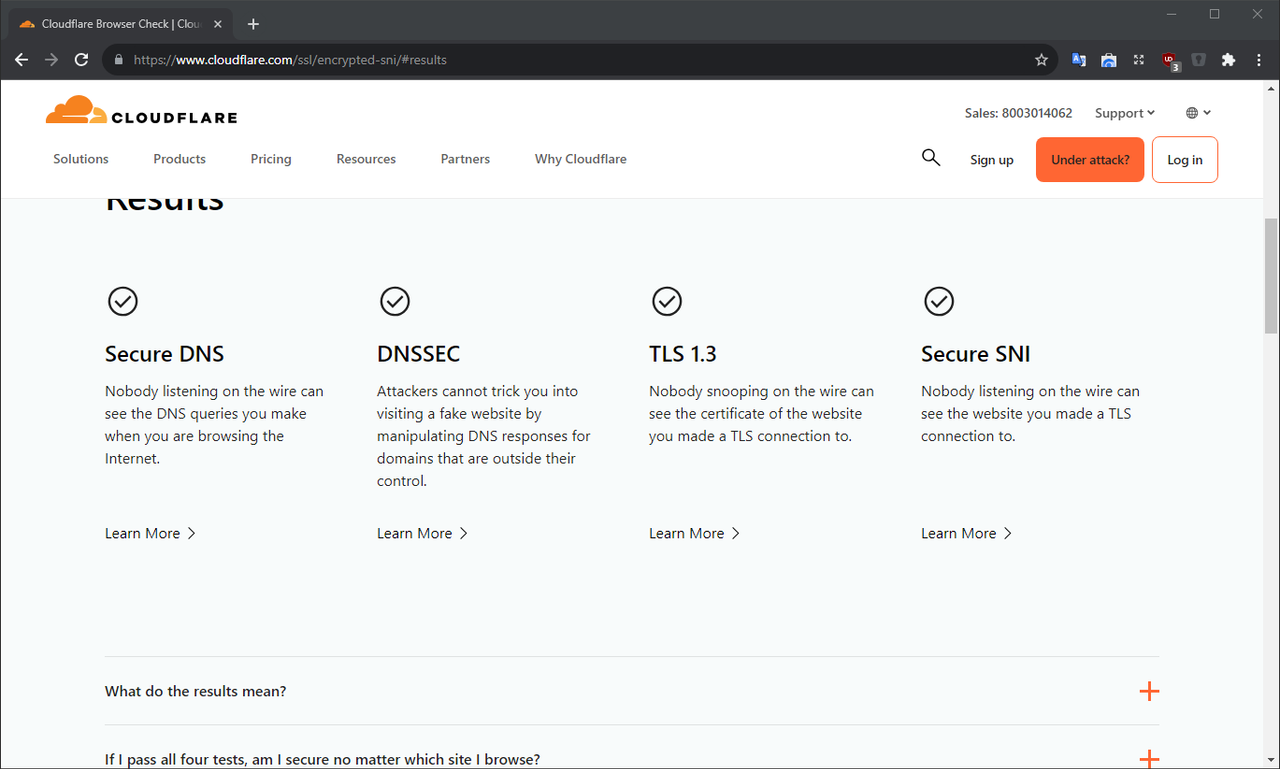Click the fullscreen arrows extension icon
The width and height of the screenshot is (1280, 769).
click(1139, 60)
